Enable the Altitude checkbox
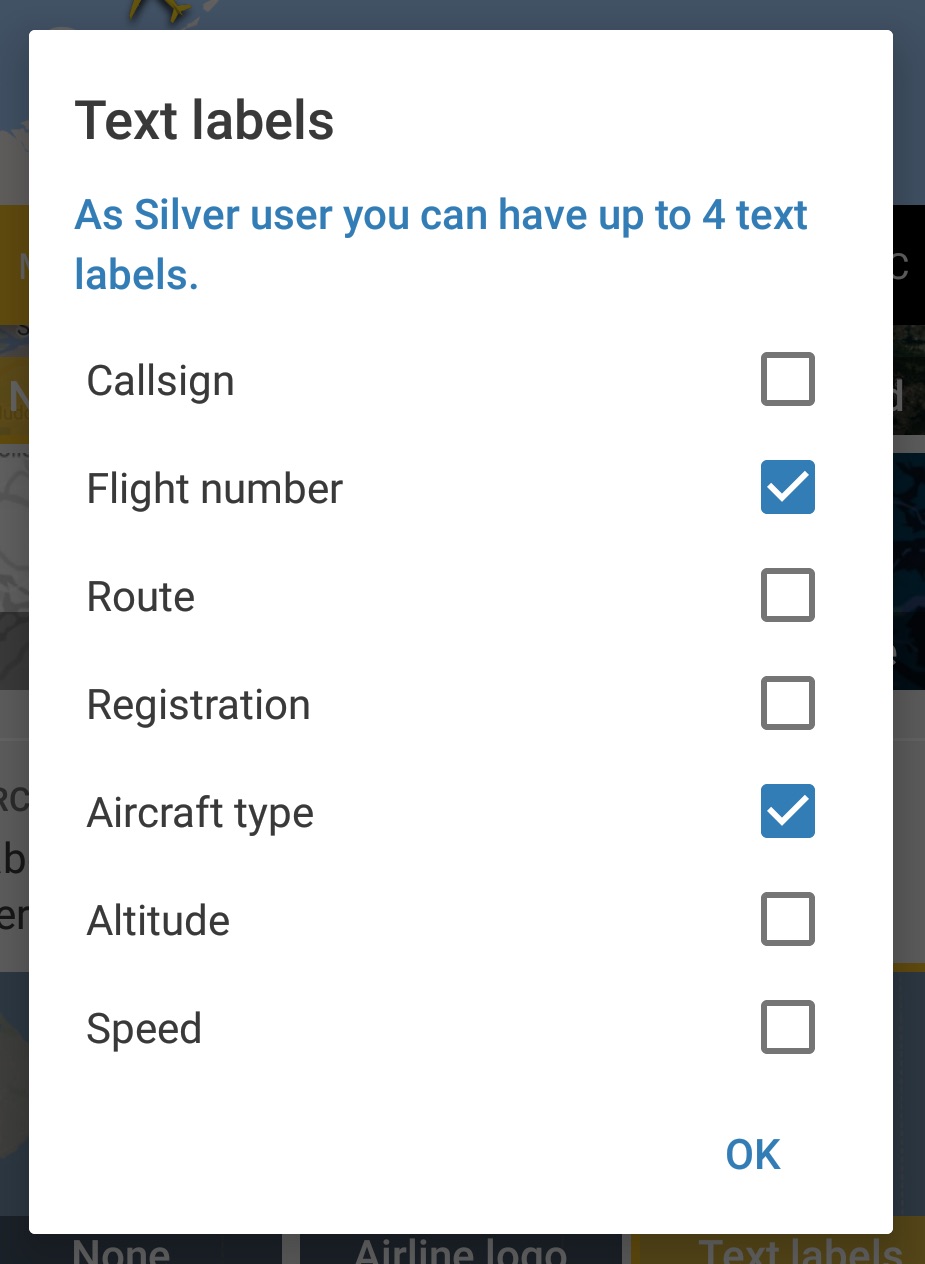Image resolution: width=925 pixels, height=1264 pixels. pos(788,920)
